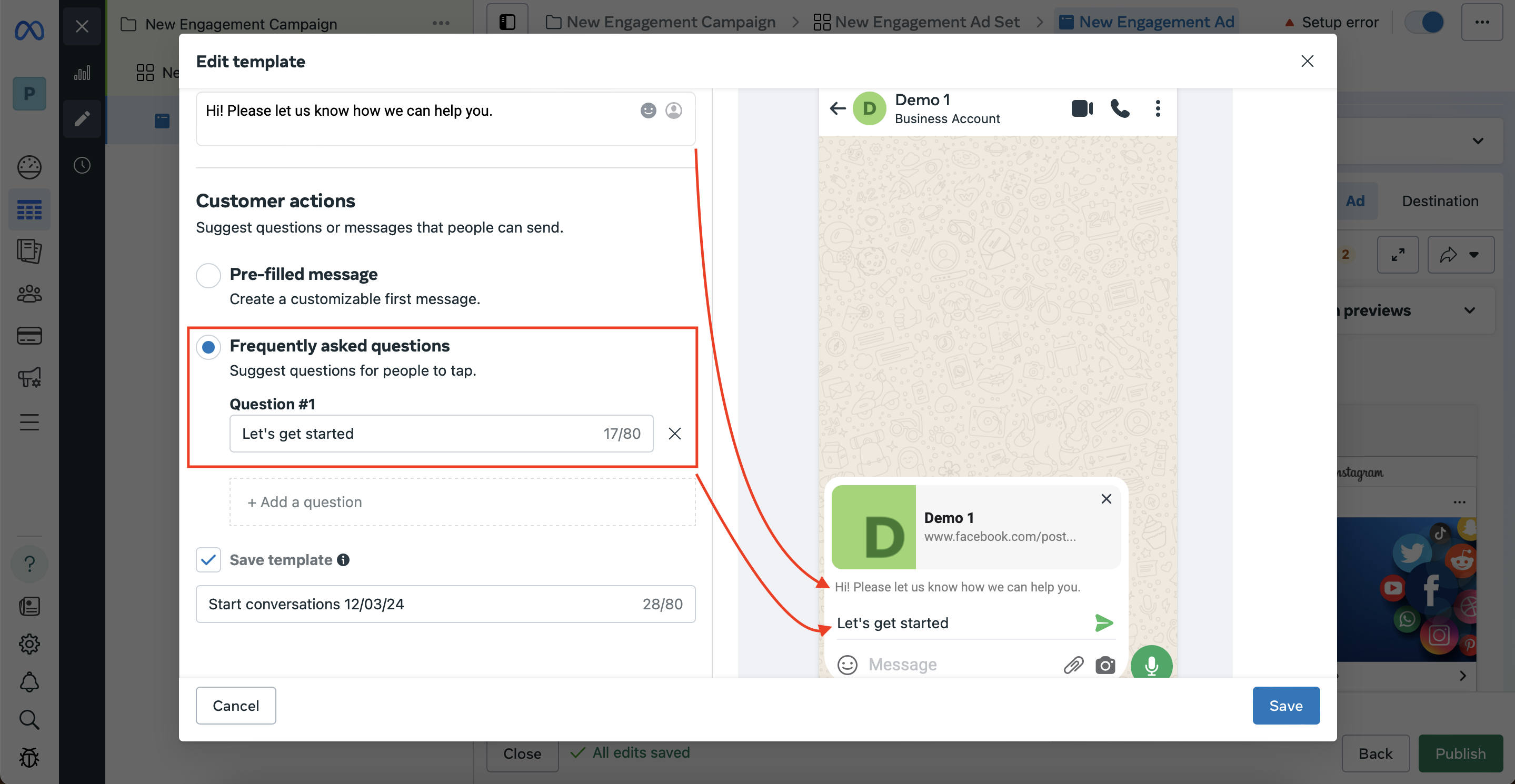Open top-right more options menu
This screenshot has width=1515, height=784.
click(x=1481, y=22)
